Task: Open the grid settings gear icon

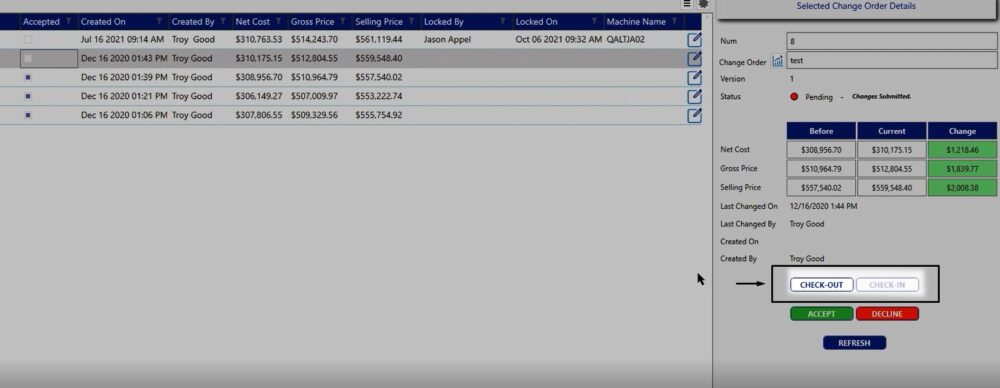Action: click(x=703, y=4)
